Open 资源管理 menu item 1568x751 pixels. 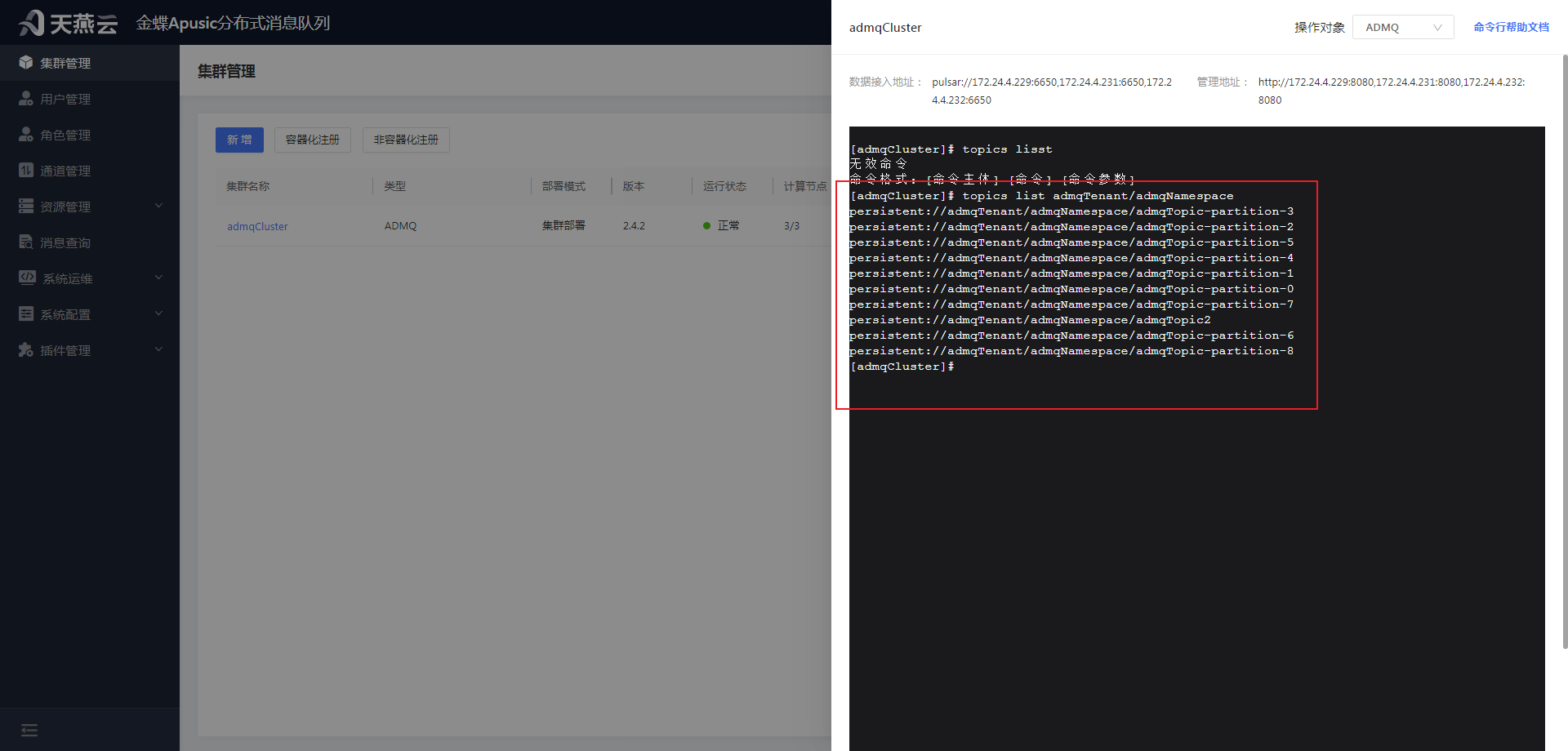(90, 207)
